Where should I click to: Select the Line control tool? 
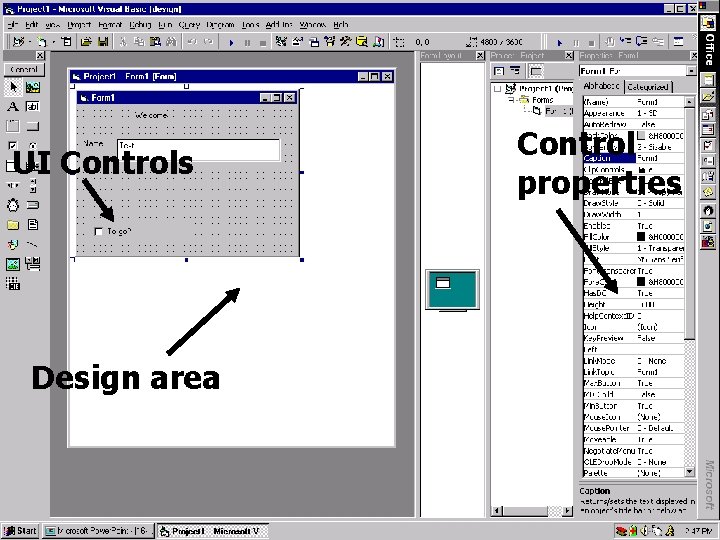click(33, 244)
